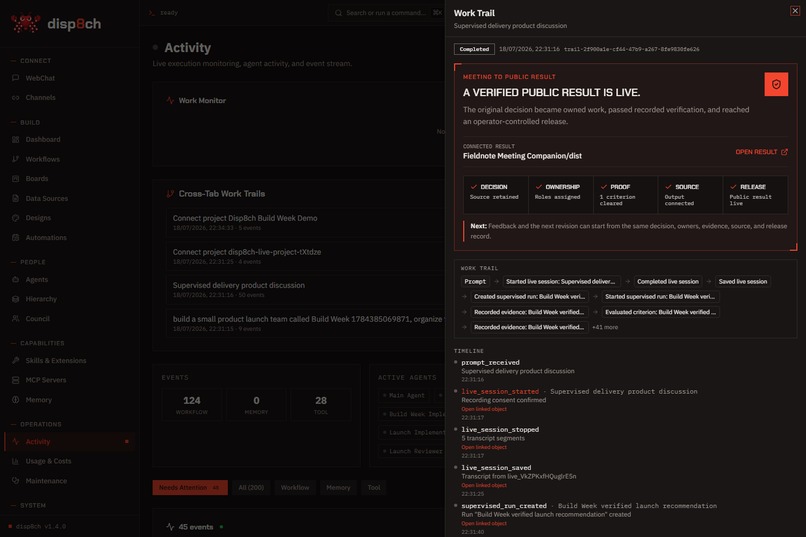
Task: Click Created supervised run trail chip
Action: tap(529, 297)
